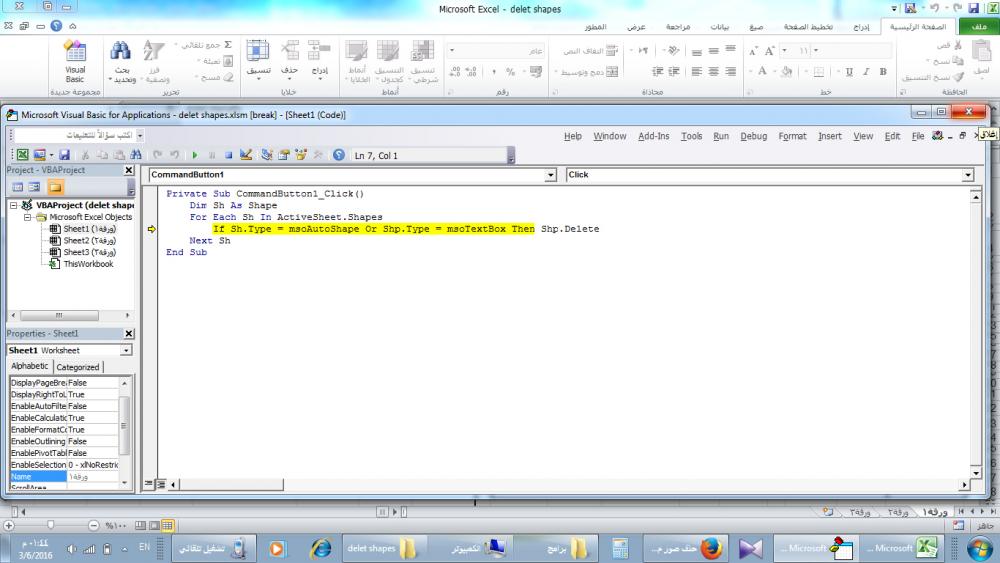Open the green File tab in Excel
Screen dimensions: 1000x563
(x=979, y=27)
